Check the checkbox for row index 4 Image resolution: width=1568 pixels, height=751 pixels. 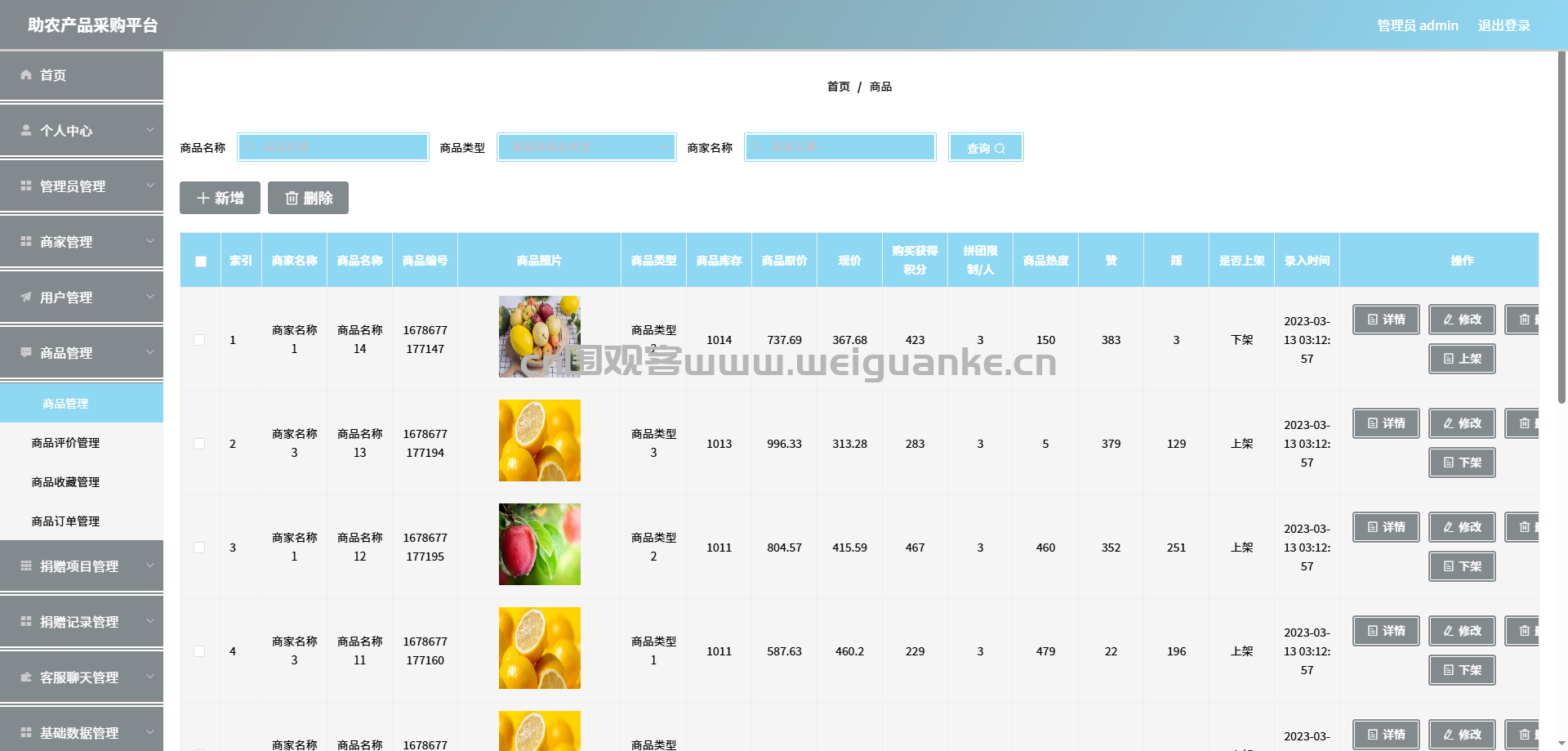coord(199,651)
